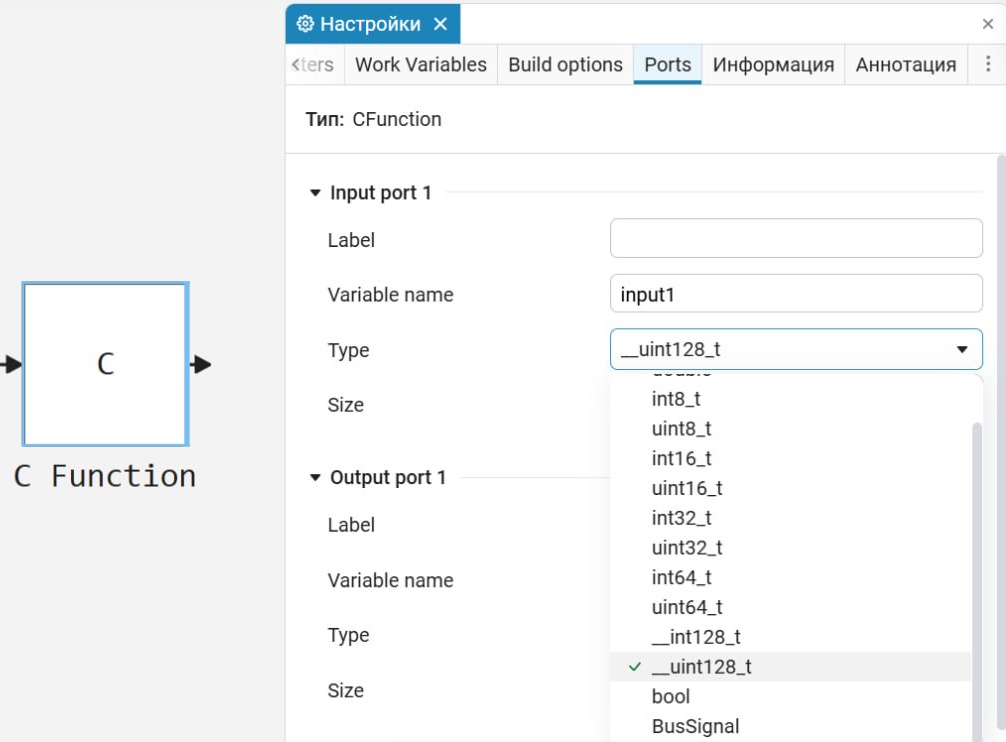
Task: Collapse the Input port 1 section
Action: (x=316, y=193)
